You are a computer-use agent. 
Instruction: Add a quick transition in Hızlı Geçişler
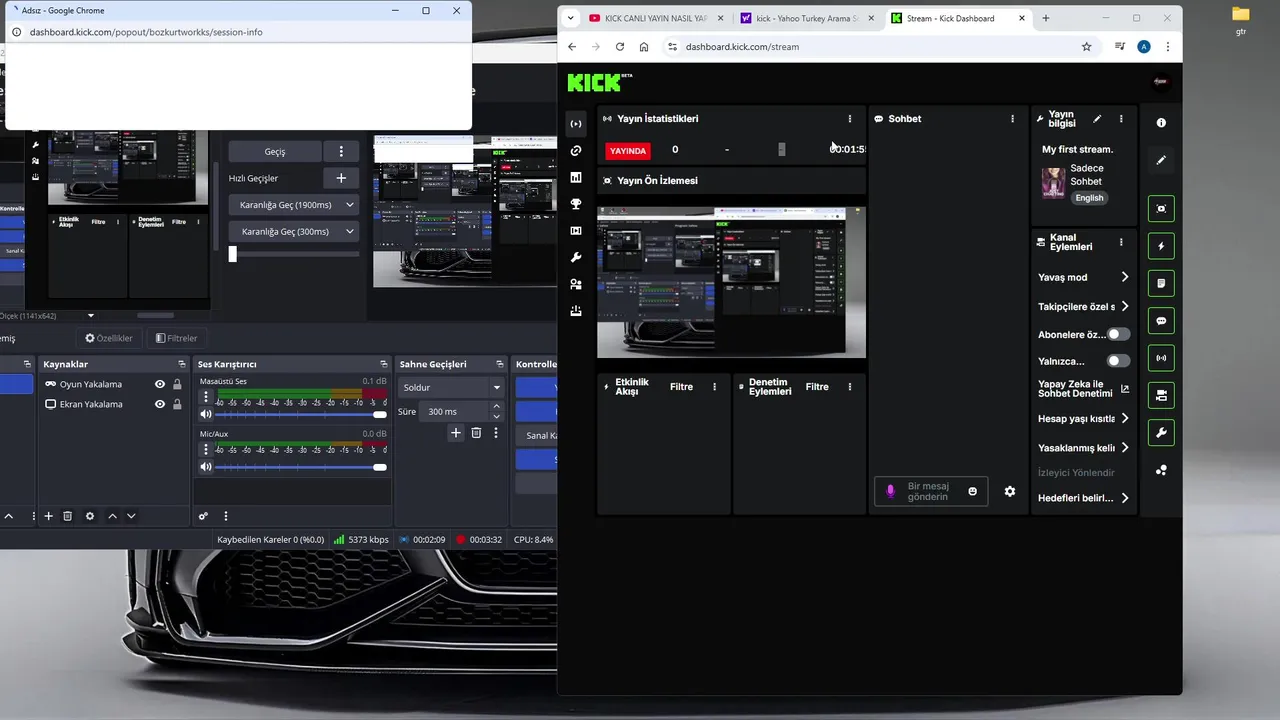coord(341,178)
